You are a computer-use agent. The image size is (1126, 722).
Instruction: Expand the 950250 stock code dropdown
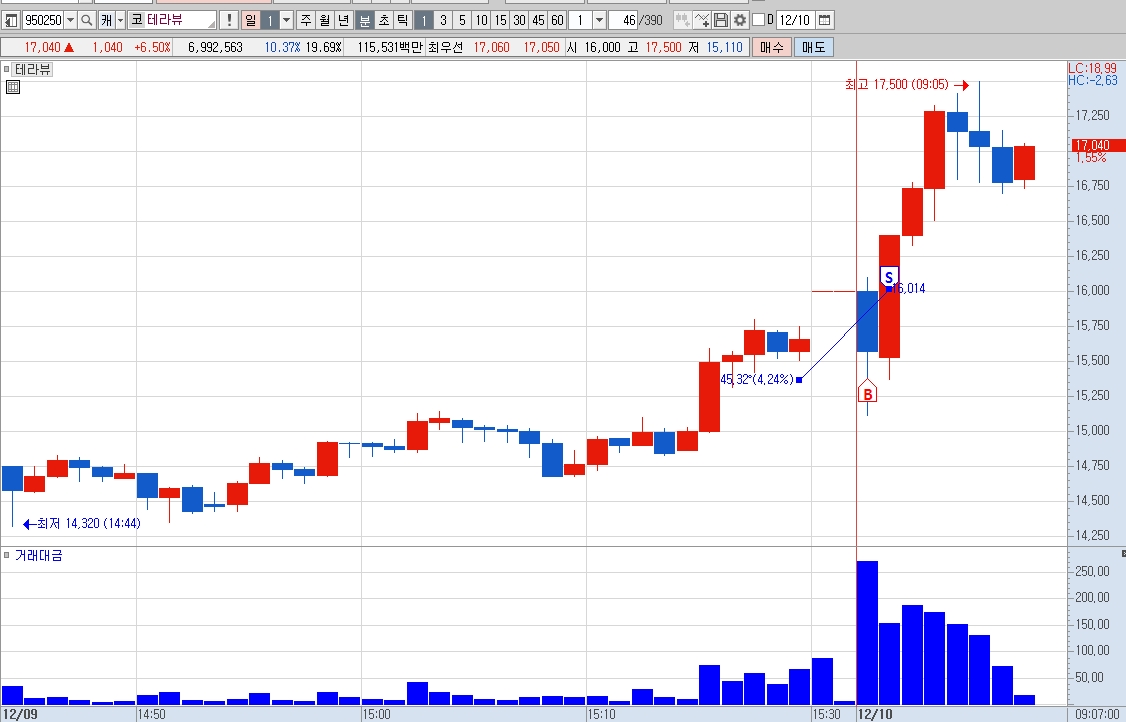tap(70, 20)
